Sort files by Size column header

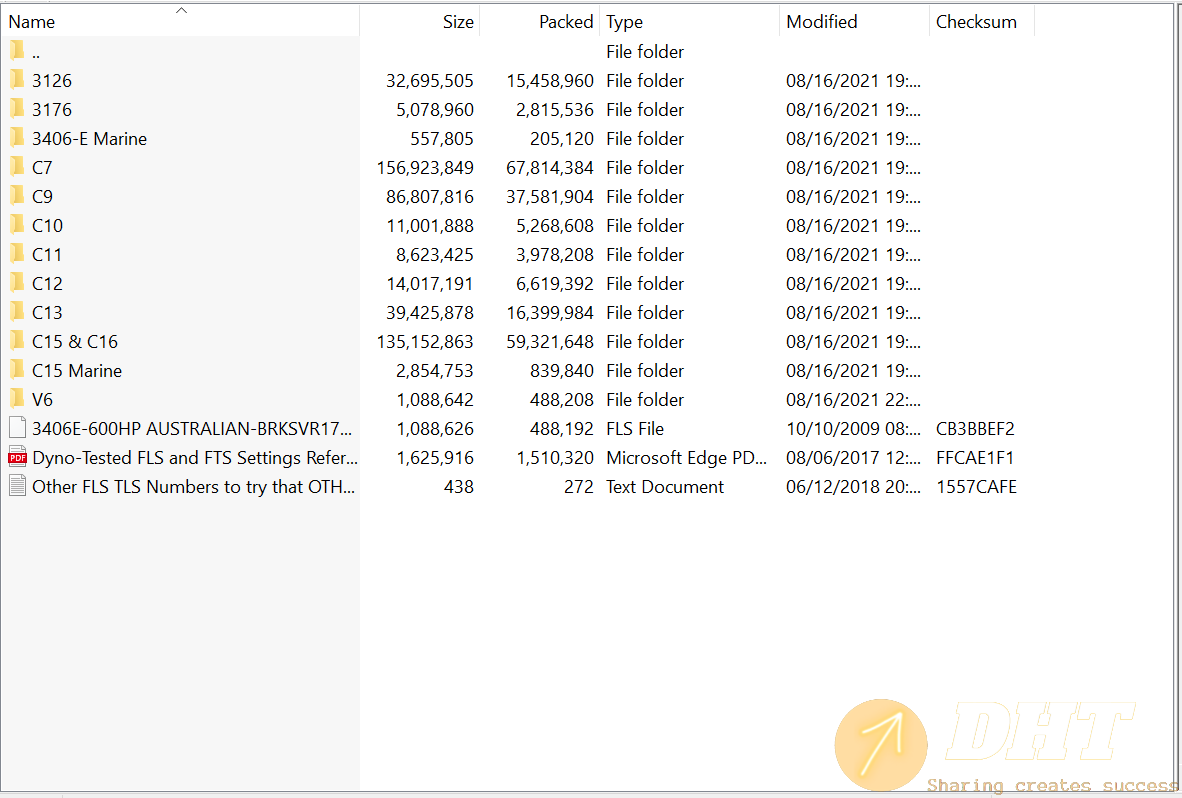pyautogui.click(x=458, y=22)
